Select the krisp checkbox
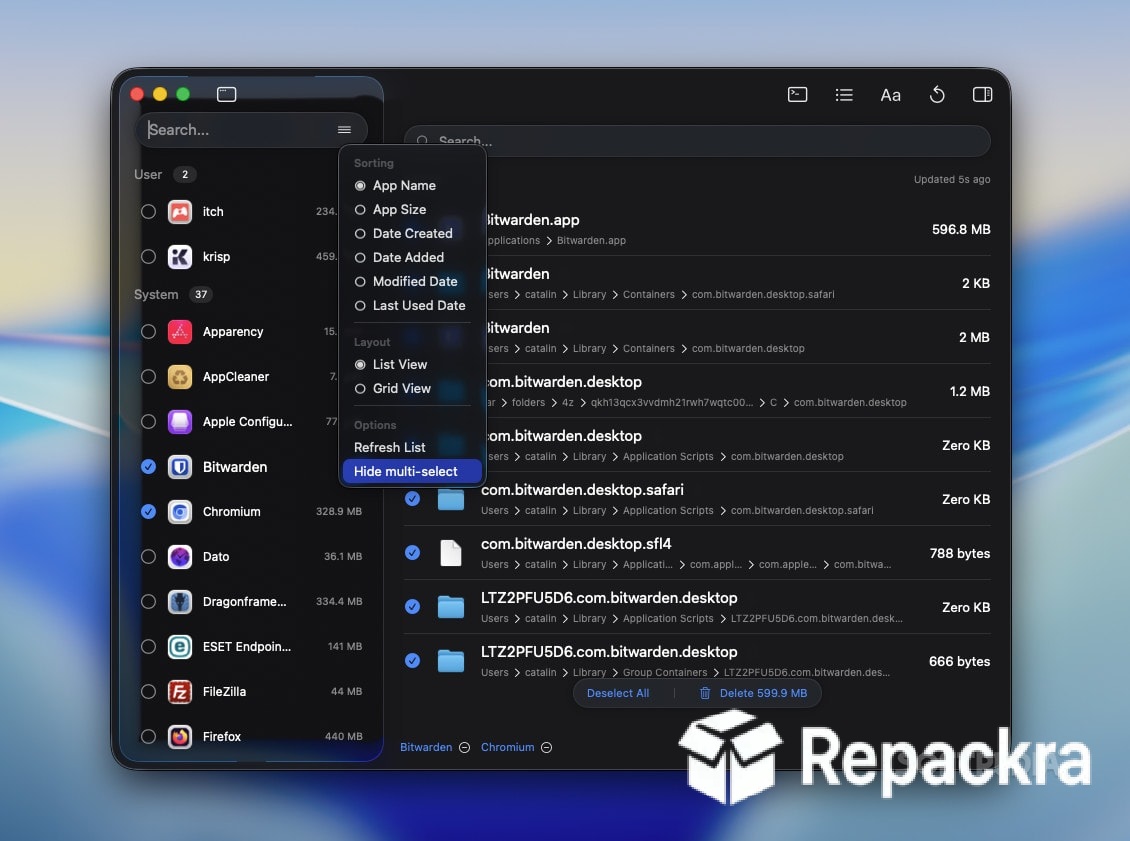 148,257
